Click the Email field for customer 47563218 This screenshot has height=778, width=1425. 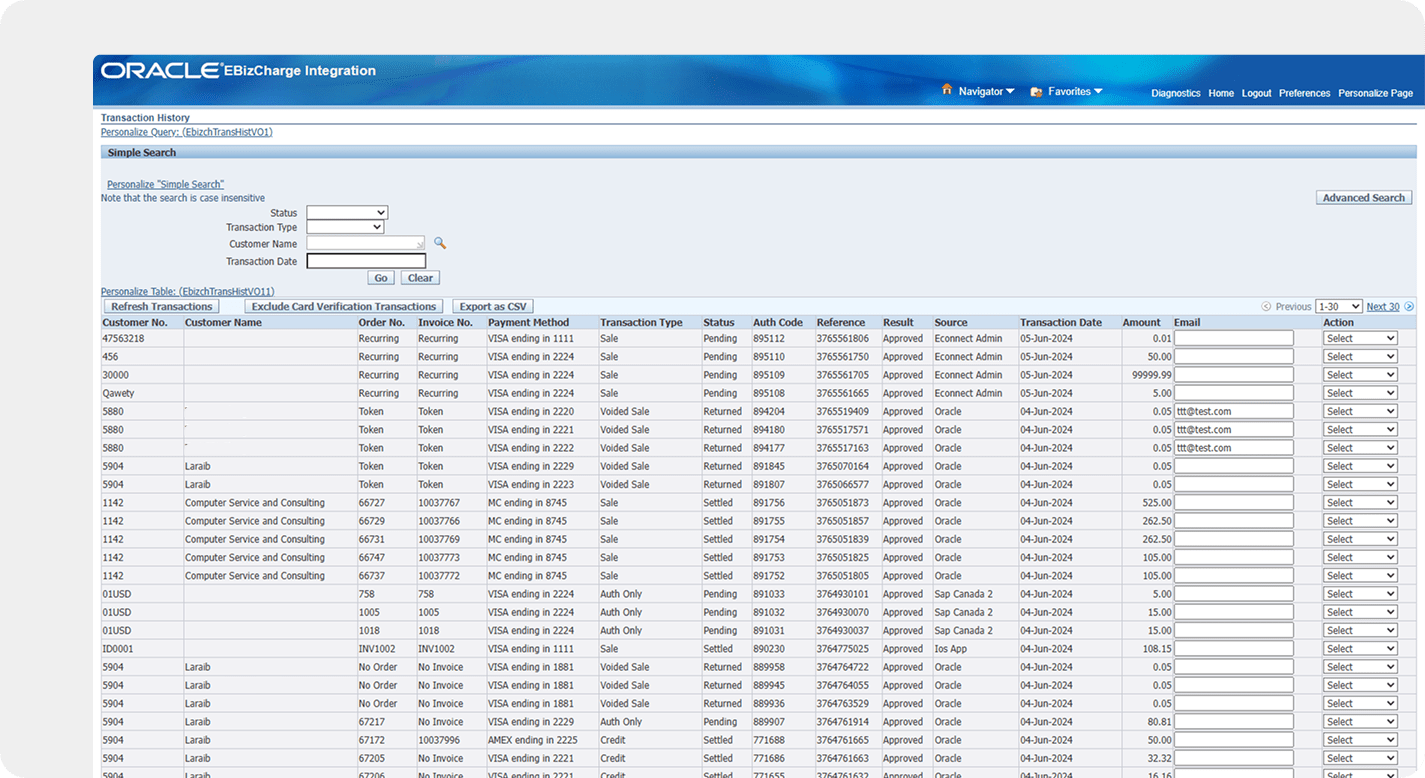pos(1234,338)
